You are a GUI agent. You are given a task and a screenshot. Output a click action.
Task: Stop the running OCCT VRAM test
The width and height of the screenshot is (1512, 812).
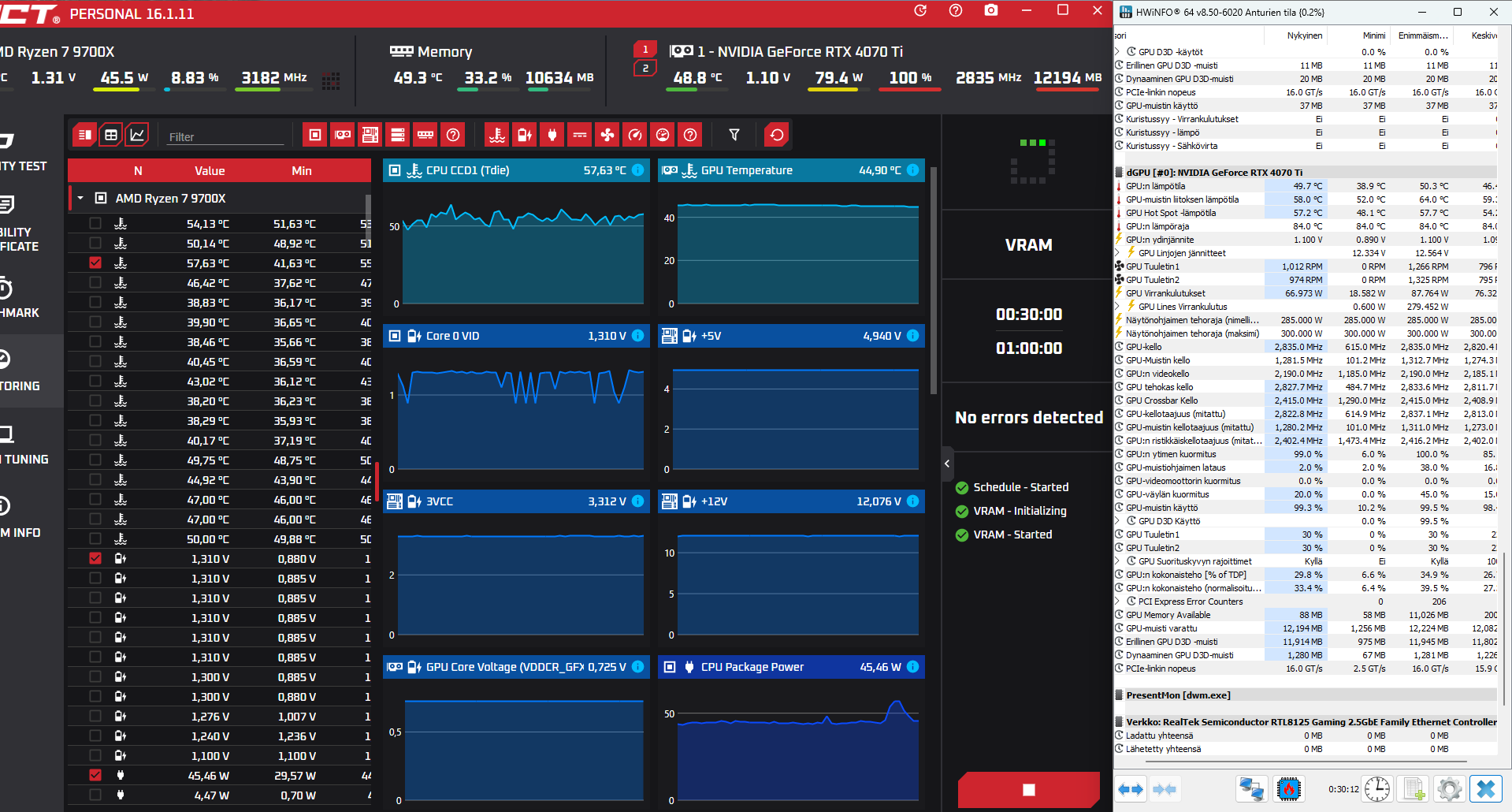tap(1029, 790)
